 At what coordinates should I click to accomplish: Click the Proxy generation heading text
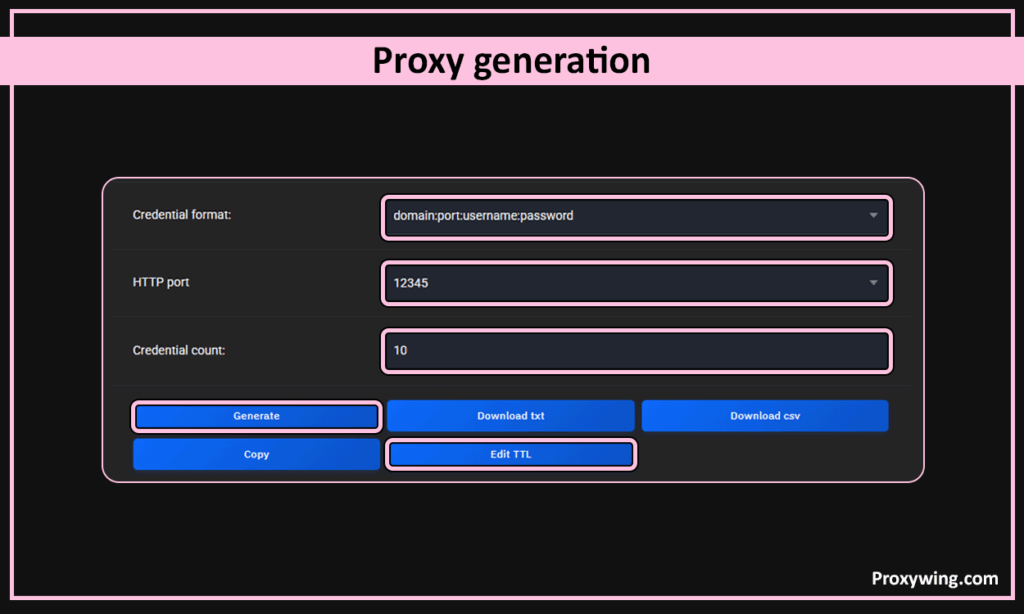click(x=511, y=61)
